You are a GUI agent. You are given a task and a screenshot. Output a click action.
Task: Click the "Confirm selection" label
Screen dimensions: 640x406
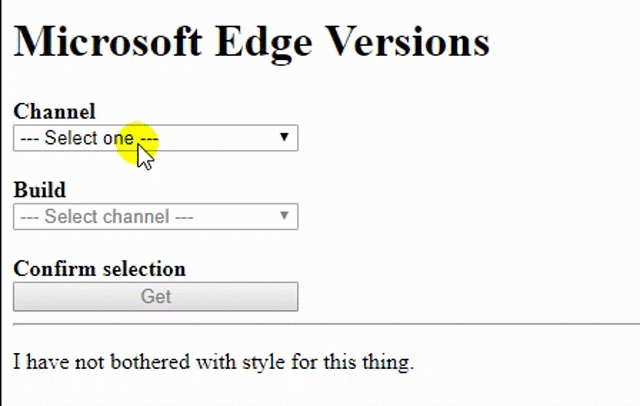pos(99,269)
